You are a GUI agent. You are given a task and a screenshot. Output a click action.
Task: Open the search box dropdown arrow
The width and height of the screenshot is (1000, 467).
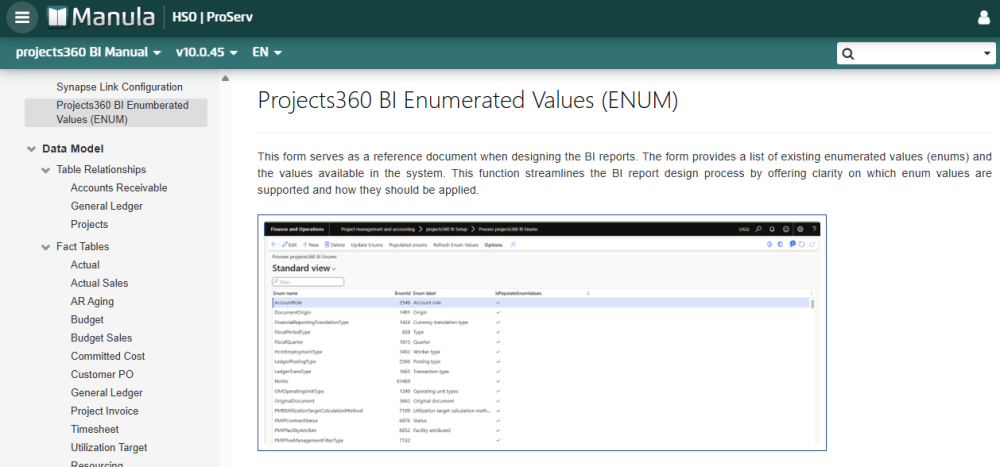click(987, 54)
